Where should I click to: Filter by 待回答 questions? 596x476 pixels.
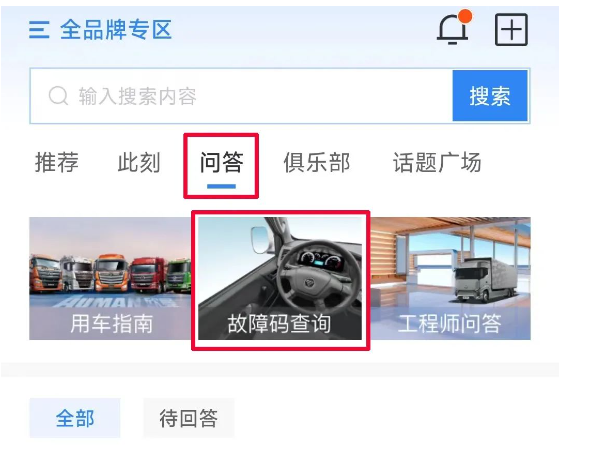click(x=189, y=418)
